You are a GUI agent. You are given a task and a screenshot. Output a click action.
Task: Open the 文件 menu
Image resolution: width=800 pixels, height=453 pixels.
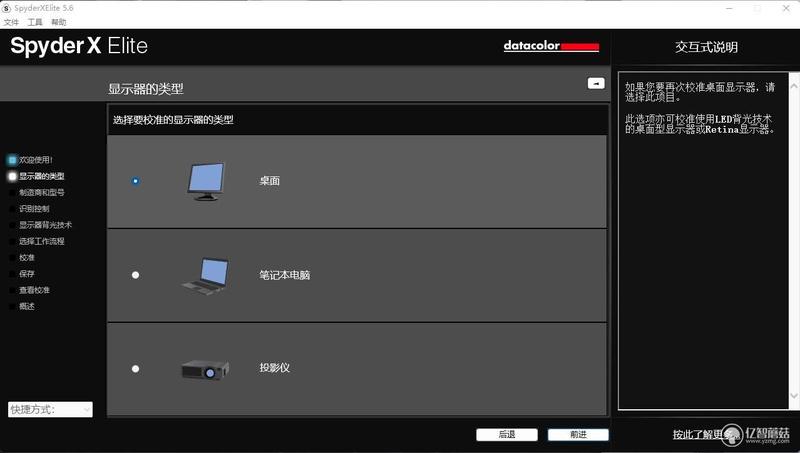point(11,22)
